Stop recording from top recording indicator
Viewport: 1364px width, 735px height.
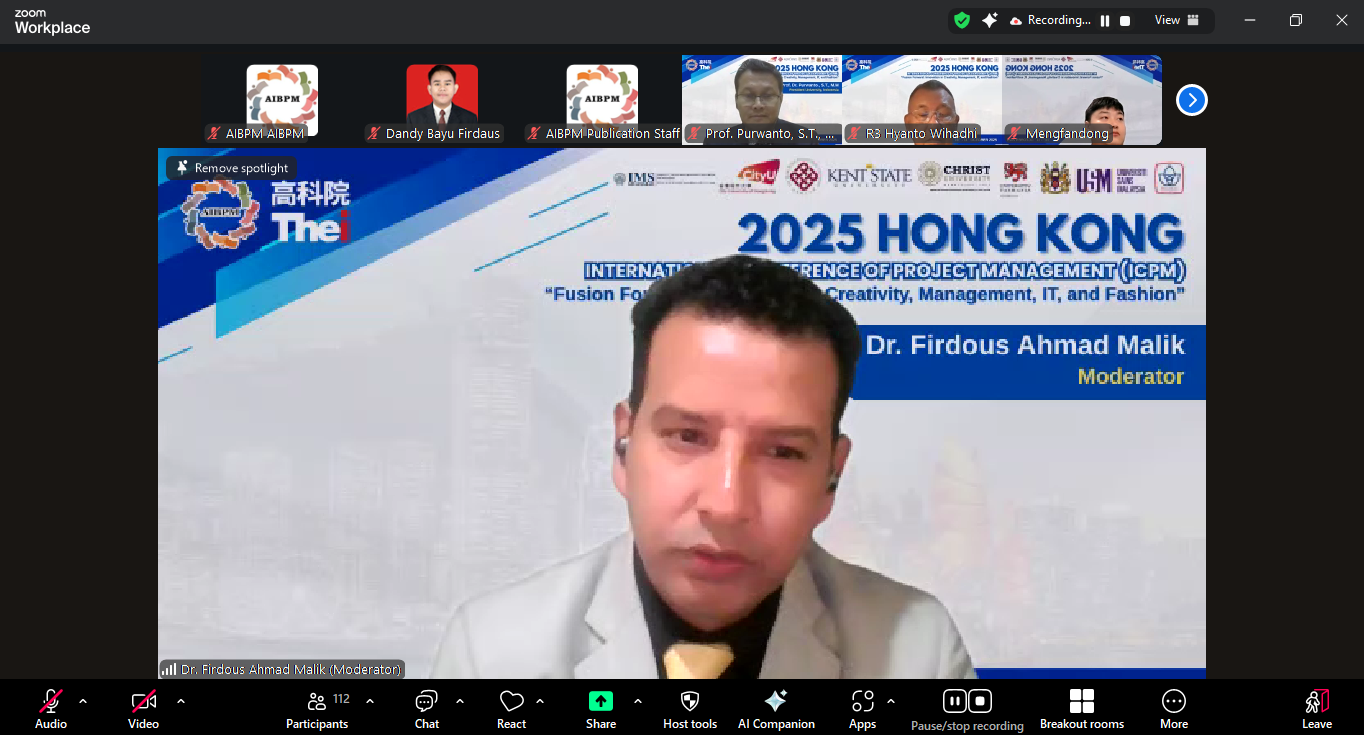click(x=1125, y=21)
